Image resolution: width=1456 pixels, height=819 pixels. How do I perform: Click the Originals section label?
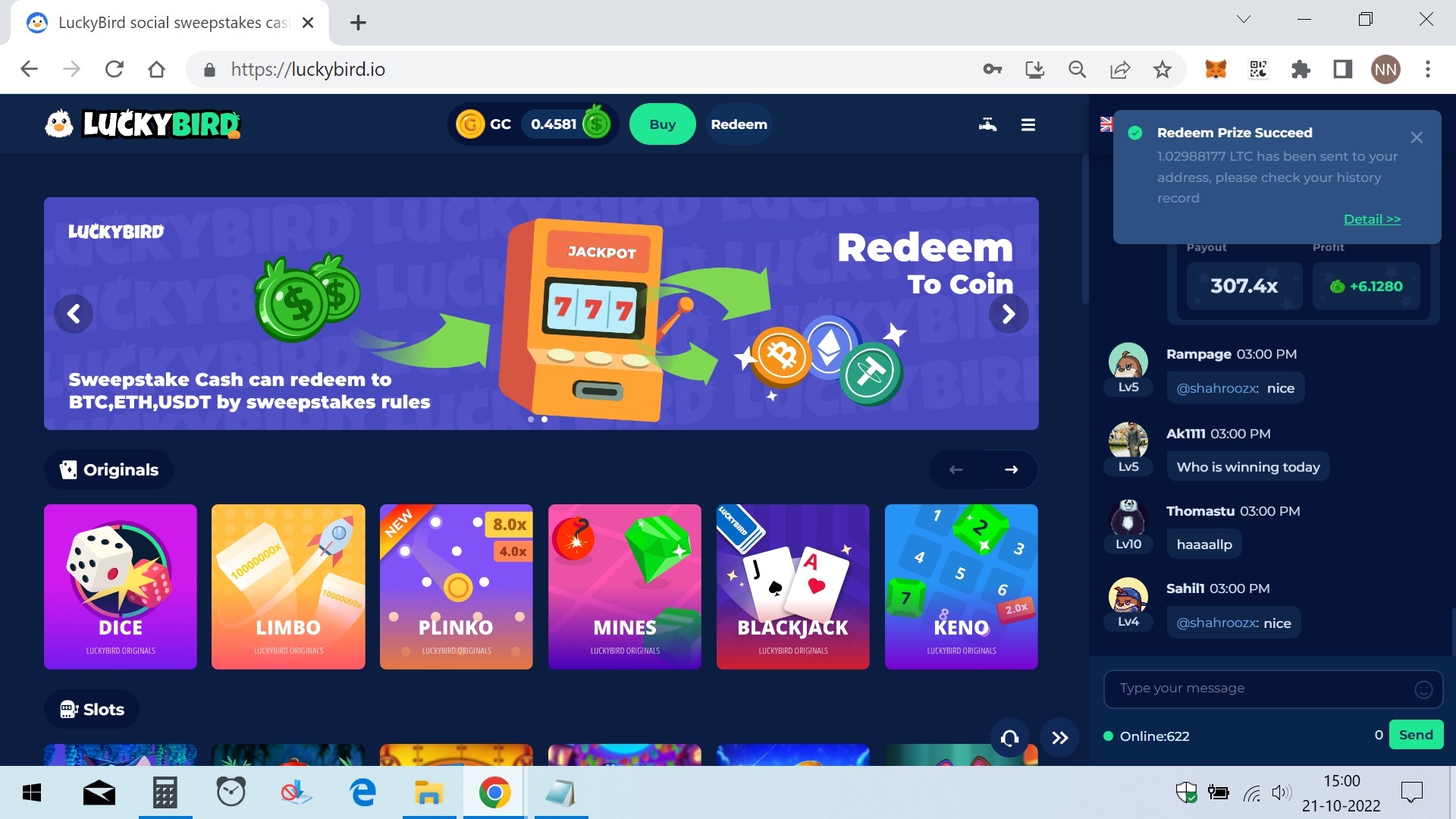click(x=109, y=469)
